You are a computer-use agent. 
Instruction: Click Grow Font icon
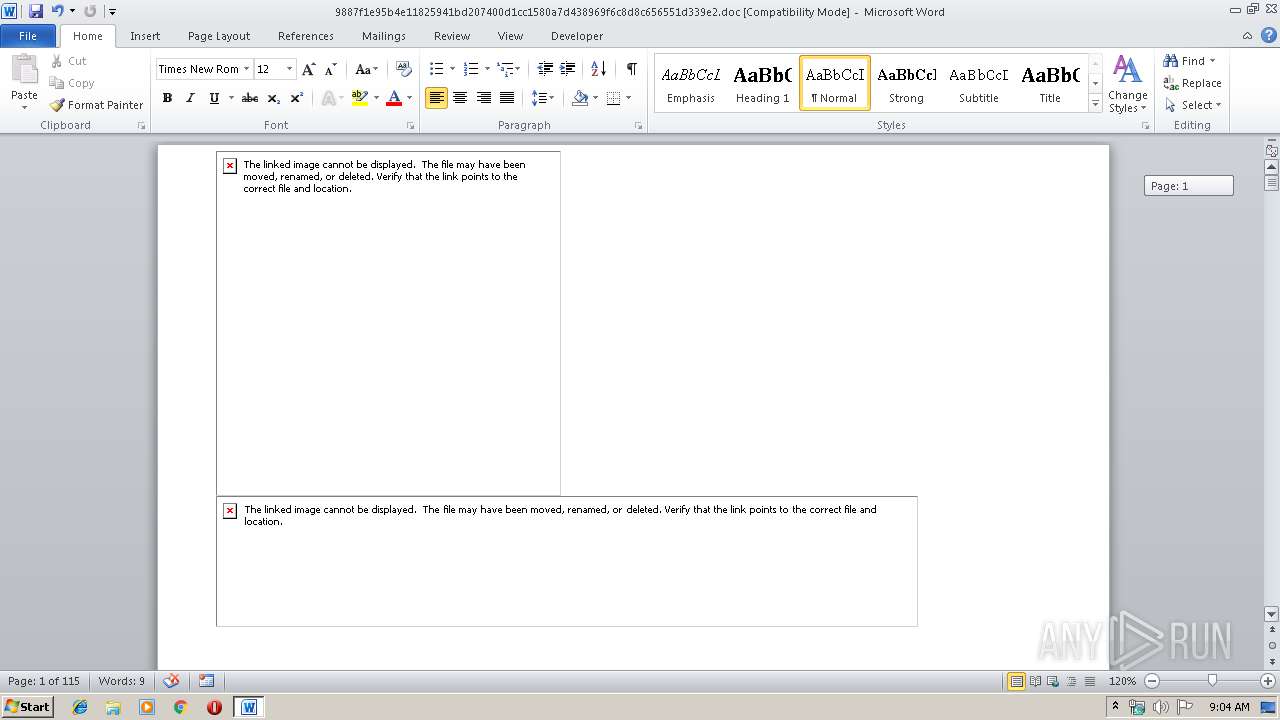pyautogui.click(x=309, y=69)
